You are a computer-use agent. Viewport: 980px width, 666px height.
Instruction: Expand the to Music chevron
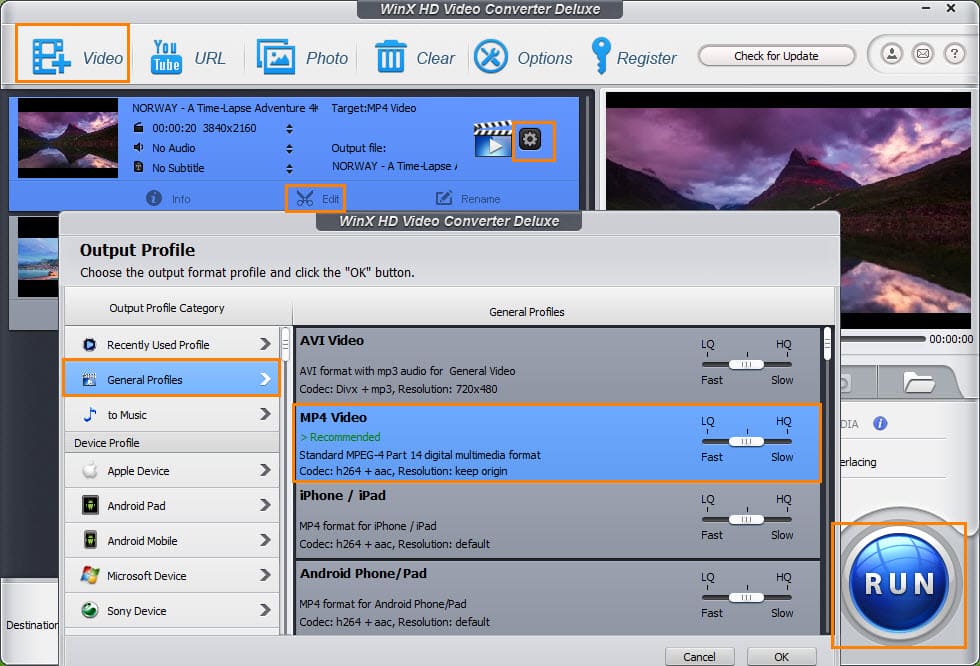(x=265, y=414)
